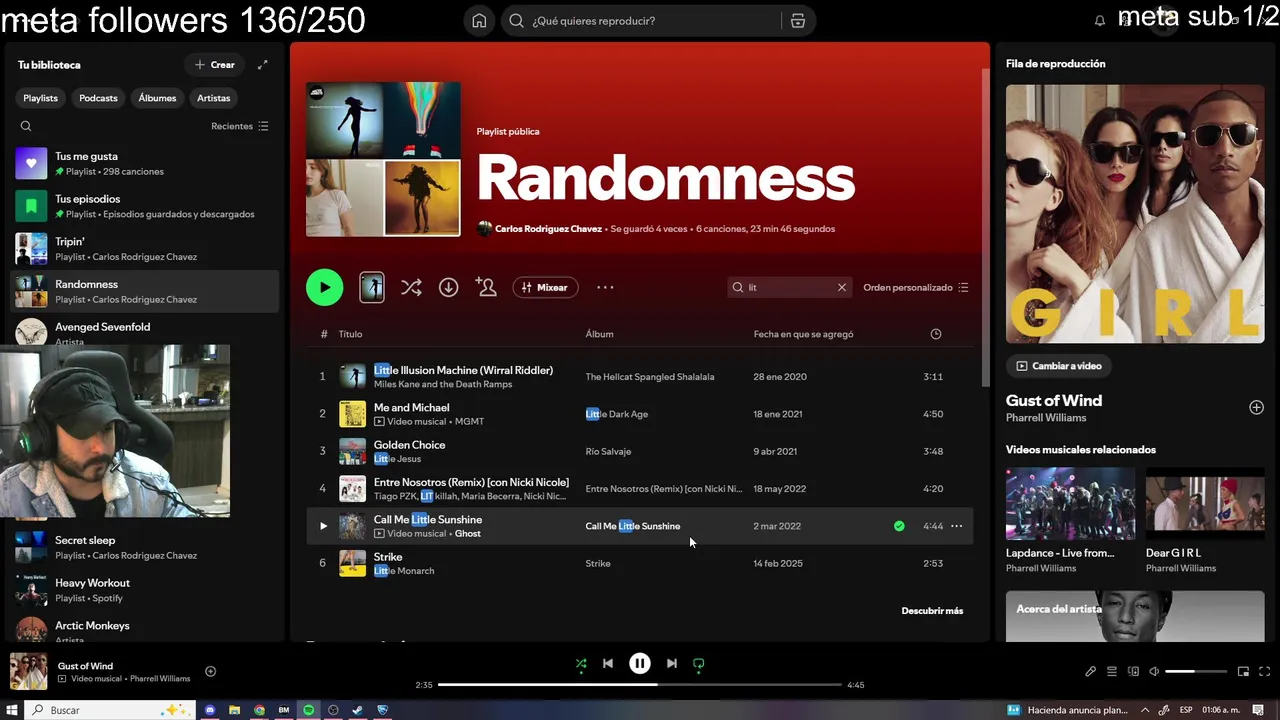
Task: Search inside your library with magnifier icon
Action: pos(26,126)
